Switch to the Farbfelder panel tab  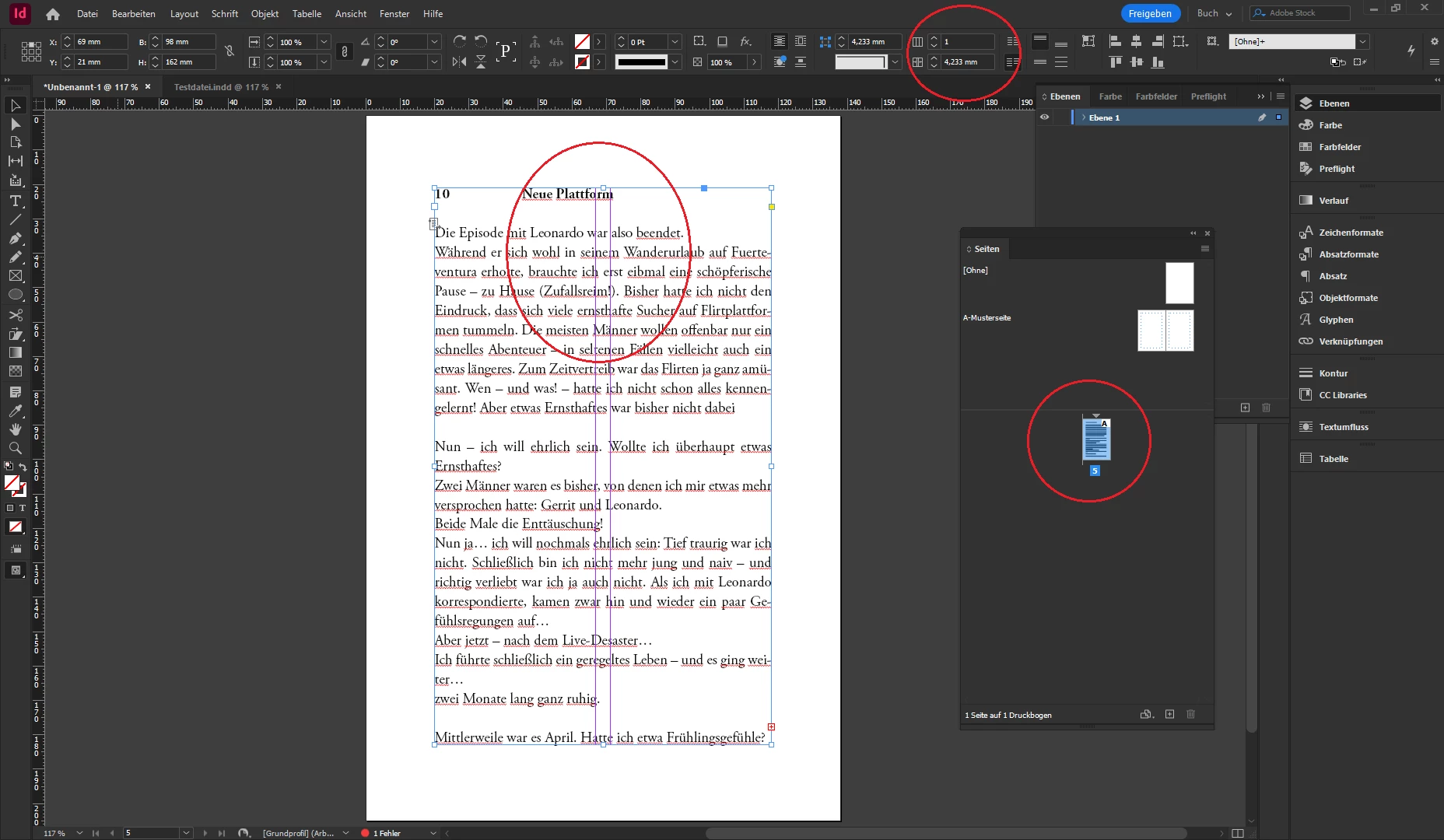pyautogui.click(x=1156, y=96)
